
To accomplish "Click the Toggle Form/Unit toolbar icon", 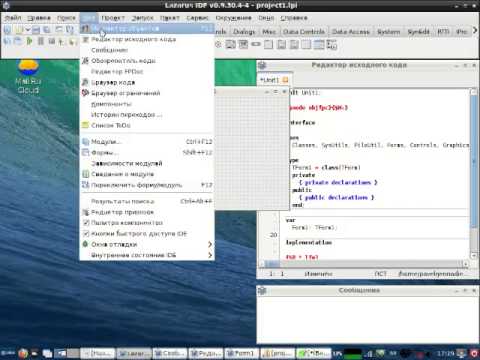I will point(70,30).
